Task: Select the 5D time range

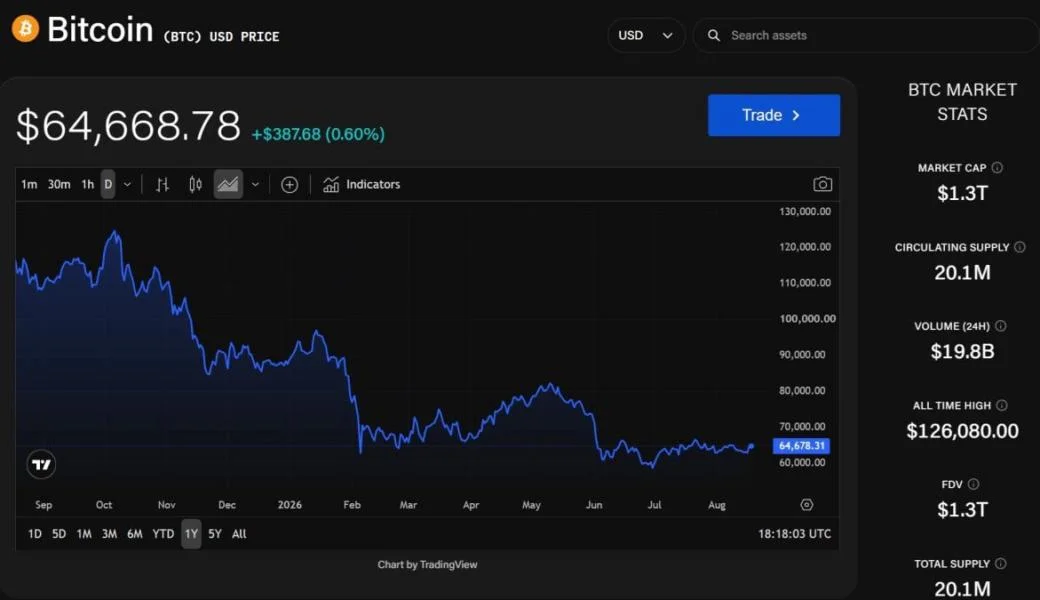Action: pos(59,534)
